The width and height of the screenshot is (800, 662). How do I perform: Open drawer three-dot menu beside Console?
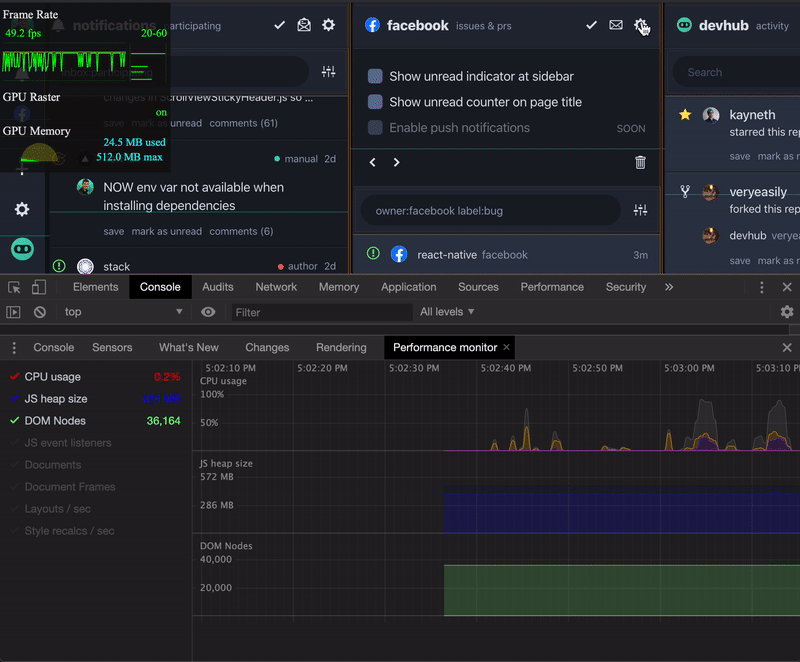(x=14, y=348)
